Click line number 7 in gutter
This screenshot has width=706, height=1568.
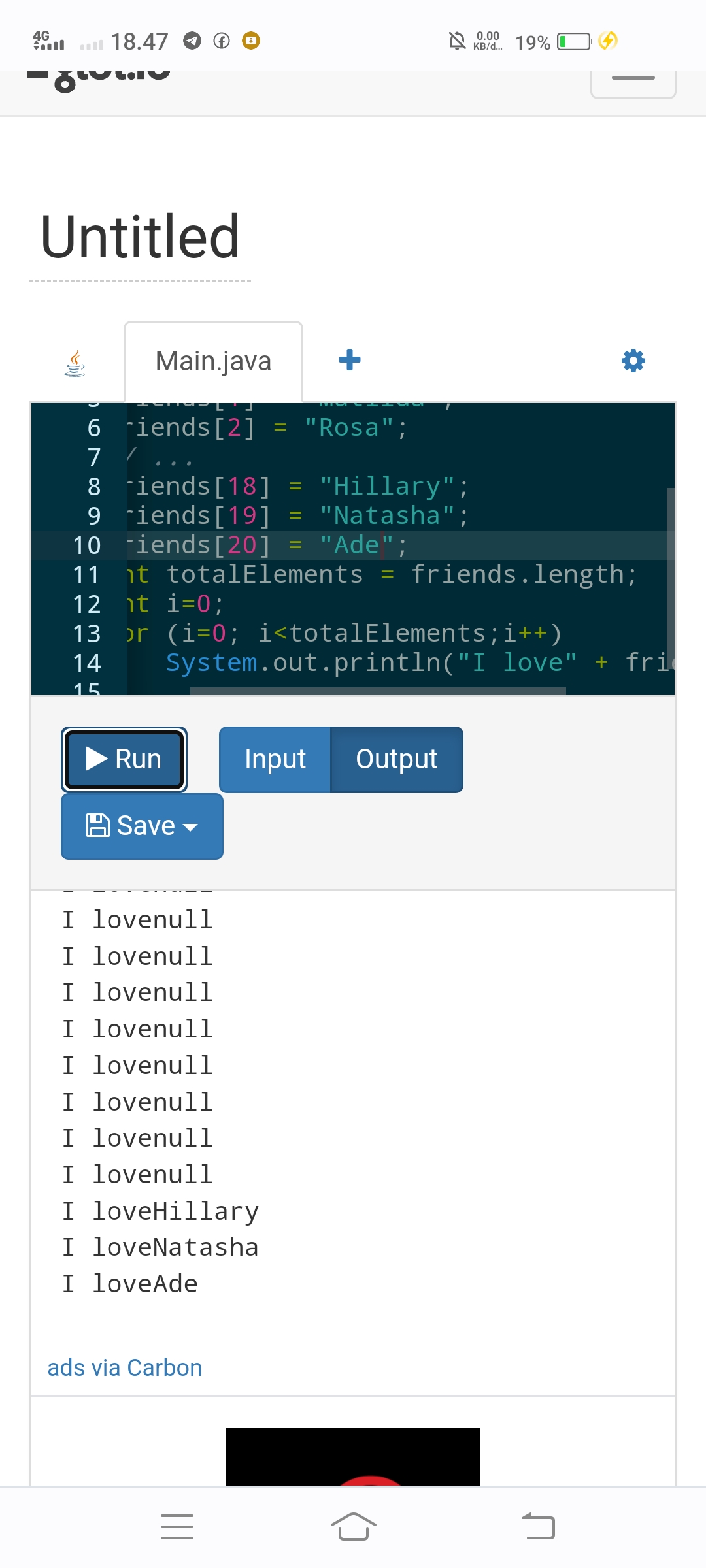point(94,457)
